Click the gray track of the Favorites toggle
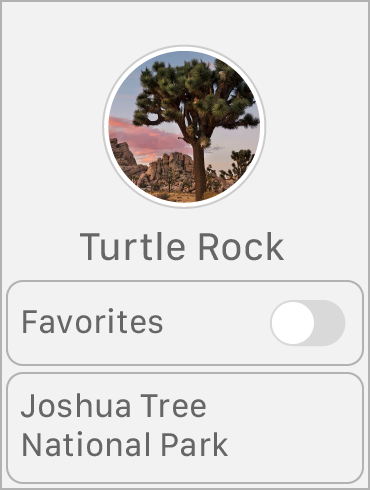Screen dimensions: 370x490 [x=329, y=323]
